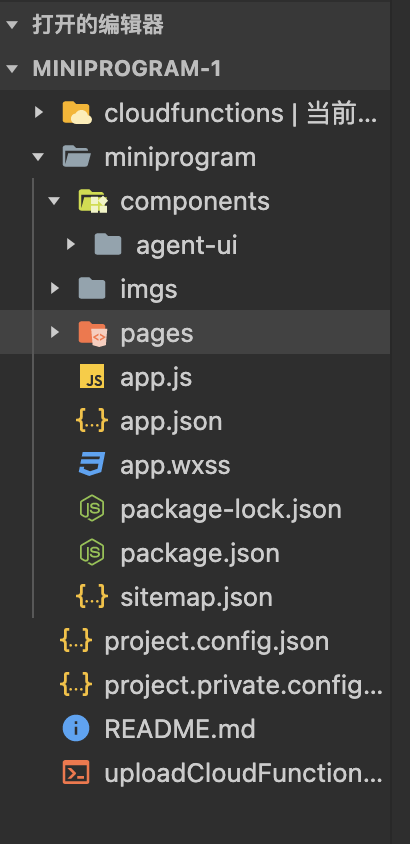The height and width of the screenshot is (844, 410).
Task: Click the Node icon beside package-lock.json
Action: [92, 509]
